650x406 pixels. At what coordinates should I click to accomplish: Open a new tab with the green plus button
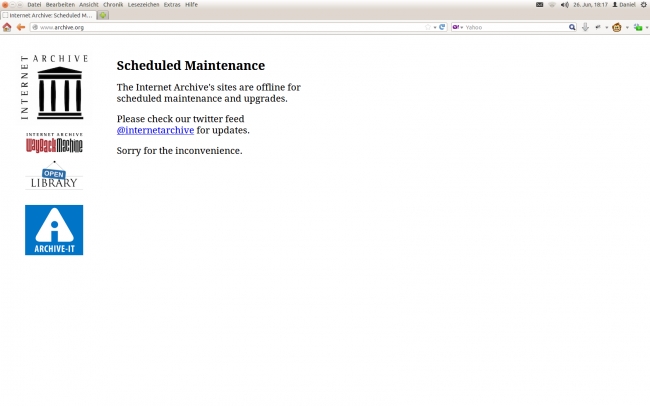pos(103,15)
